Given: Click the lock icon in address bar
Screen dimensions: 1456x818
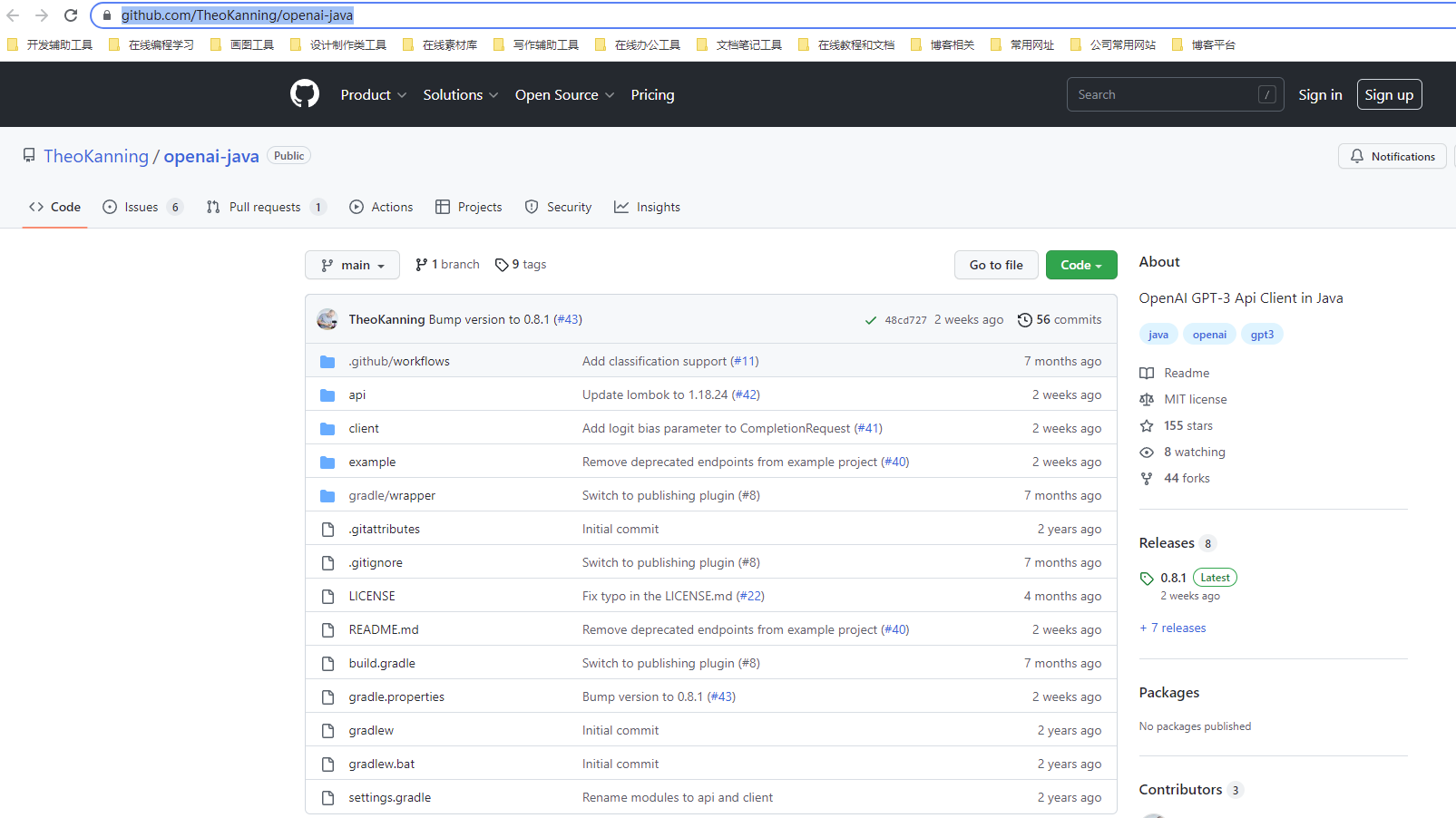Looking at the screenshot, I should [x=107, y=15].
